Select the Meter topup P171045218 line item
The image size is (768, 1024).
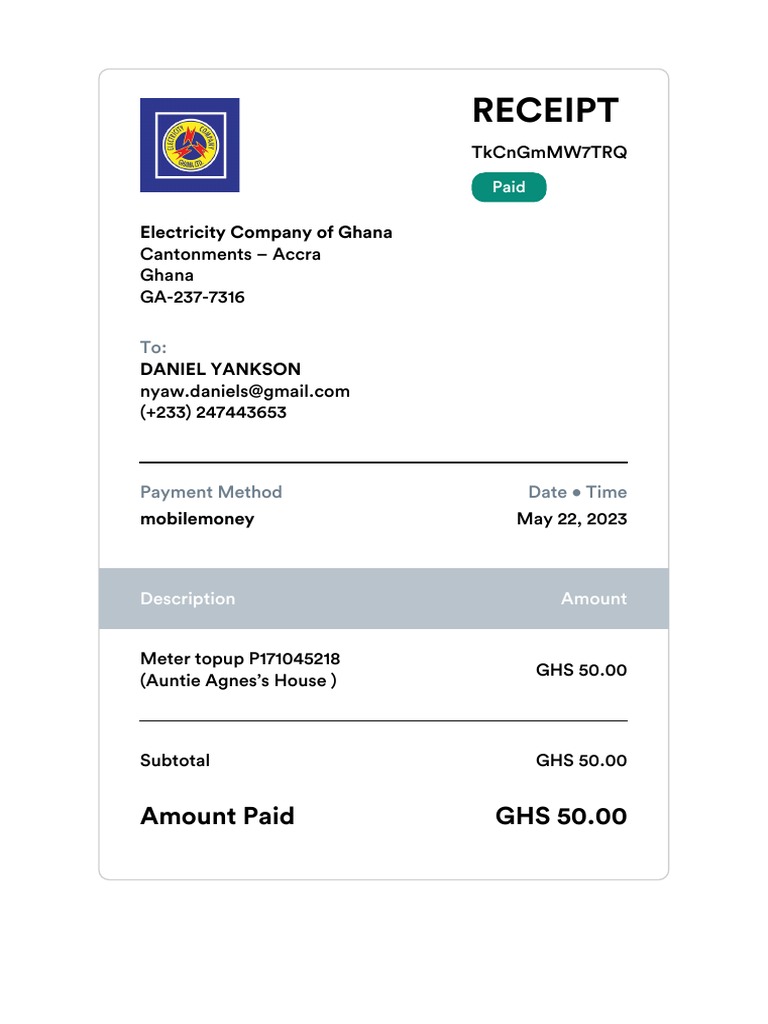coord(240,659)
